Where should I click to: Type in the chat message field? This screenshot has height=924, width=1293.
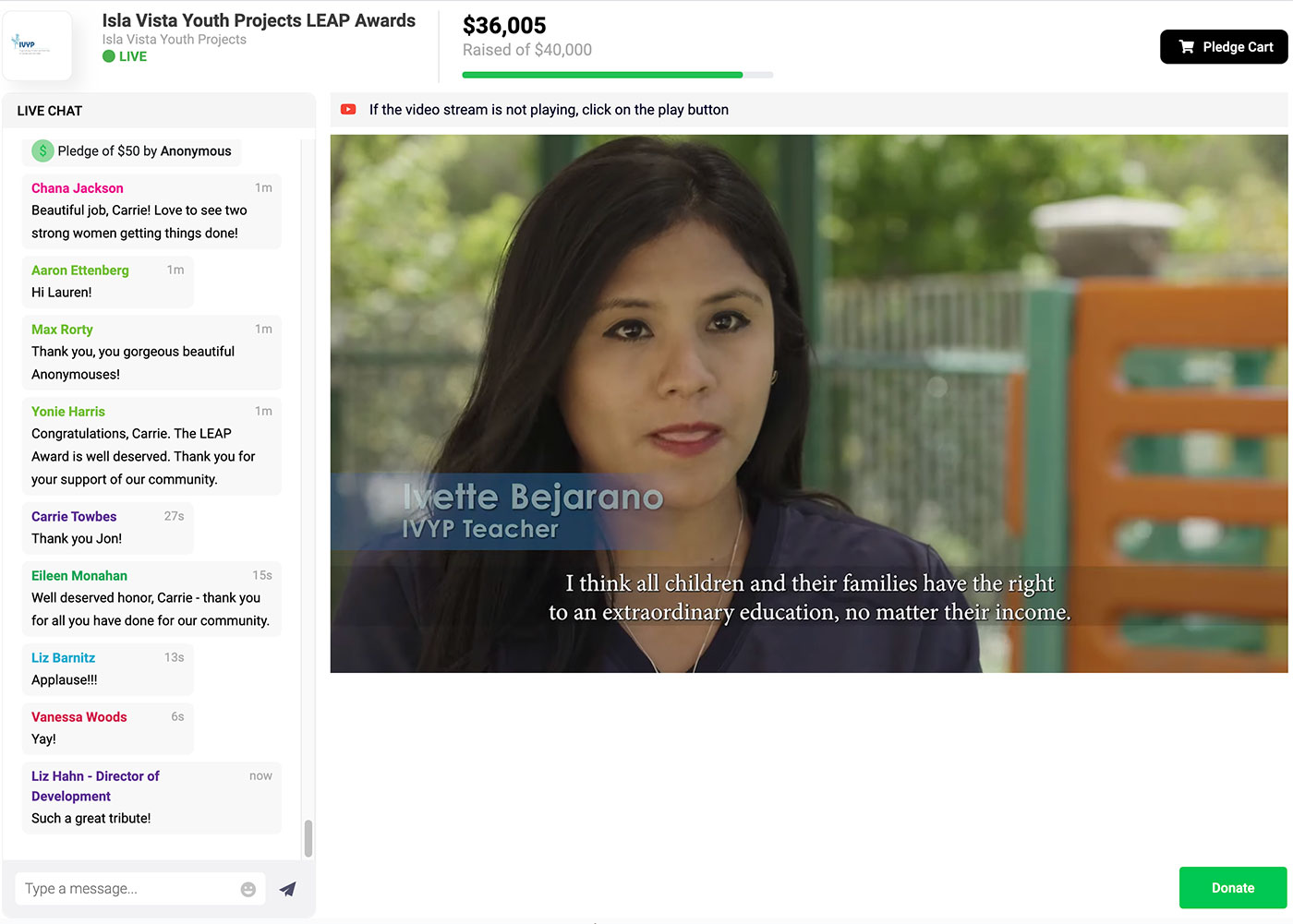(x=129, y=889)
